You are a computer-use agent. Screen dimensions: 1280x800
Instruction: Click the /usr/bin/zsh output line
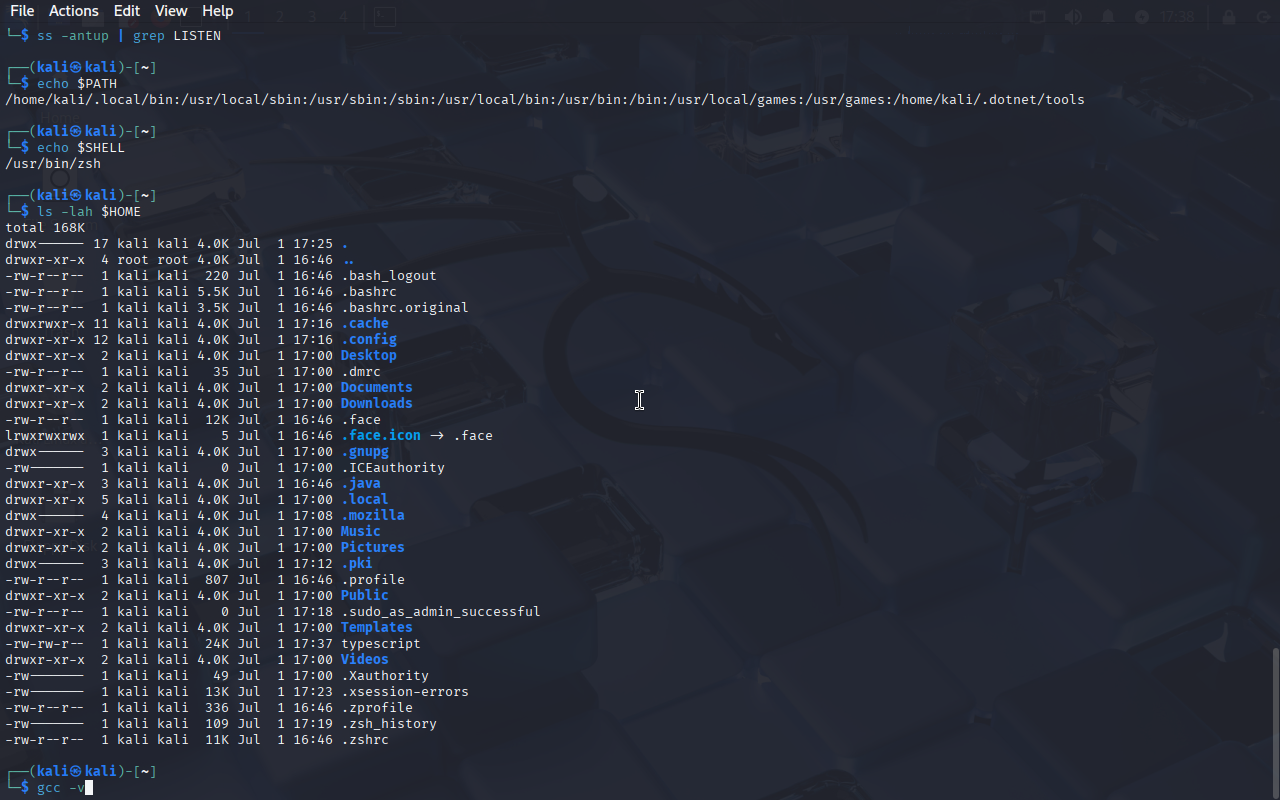53,164
